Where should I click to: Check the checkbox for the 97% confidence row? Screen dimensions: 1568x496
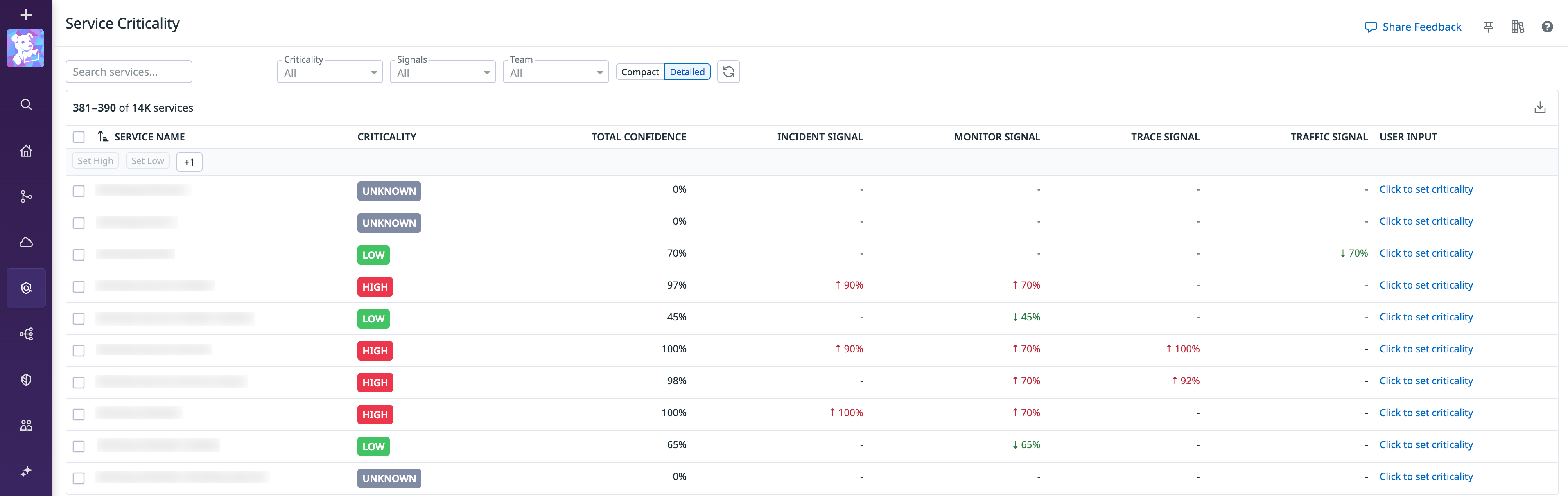click(x=79, y=286)
